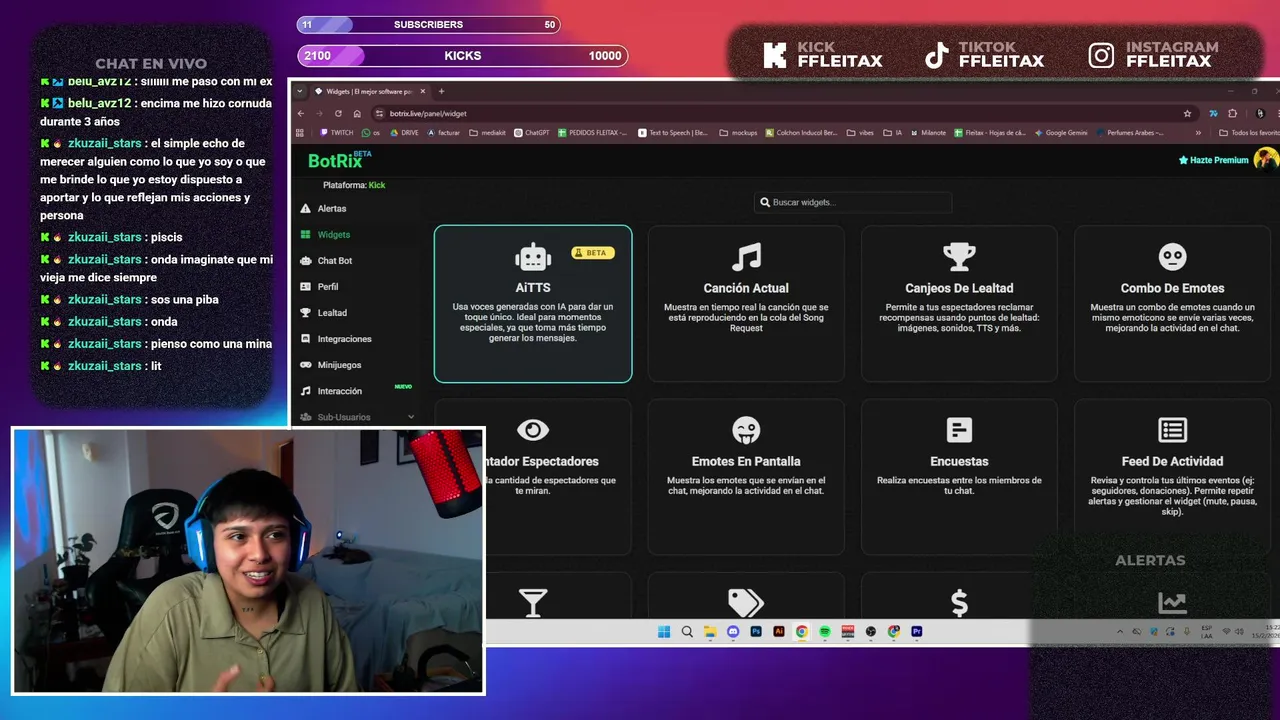
Task: Open the Encuestas widget card
Action: pyautogui.click(x=959, y=477)
